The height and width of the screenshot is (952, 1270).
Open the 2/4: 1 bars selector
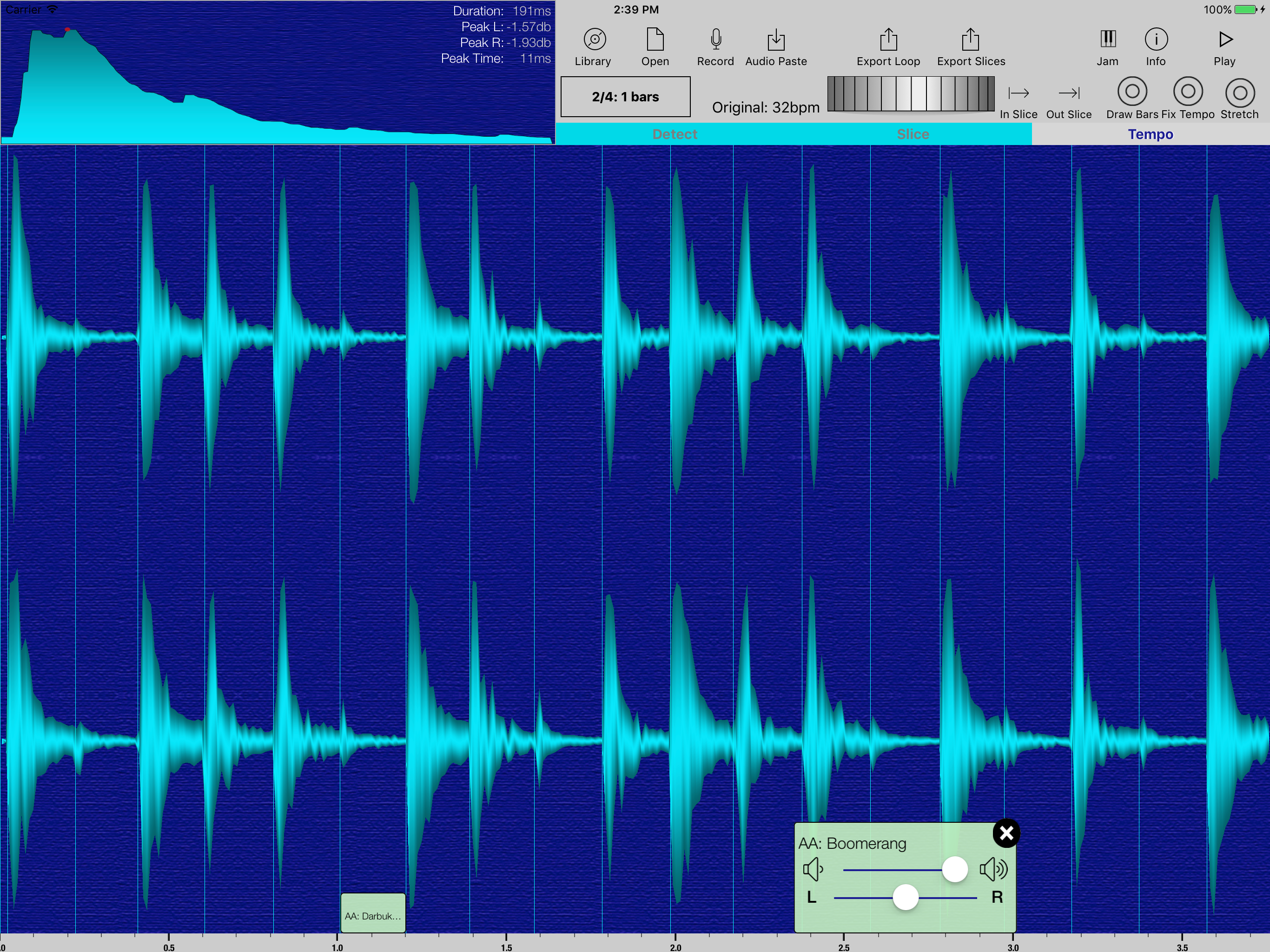(625, 97)
